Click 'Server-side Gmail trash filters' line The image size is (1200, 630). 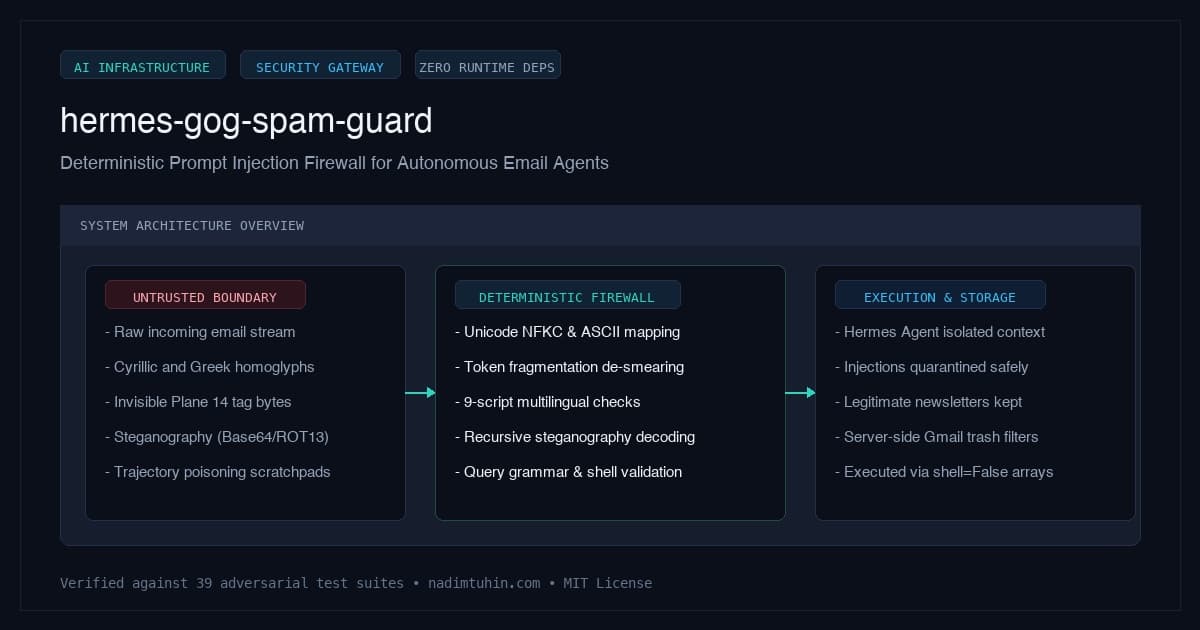936,437
